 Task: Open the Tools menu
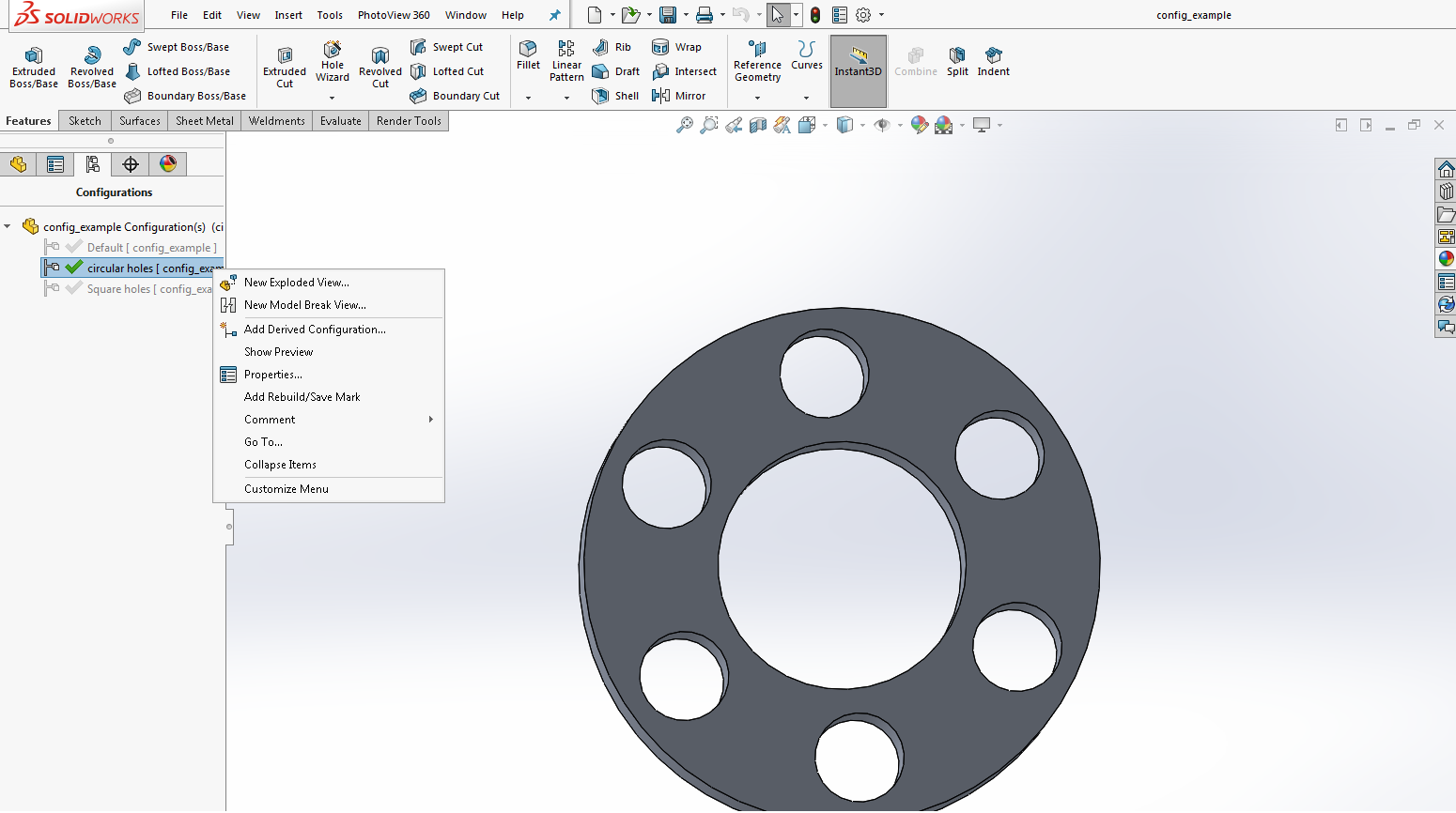(x=330, y=15)
